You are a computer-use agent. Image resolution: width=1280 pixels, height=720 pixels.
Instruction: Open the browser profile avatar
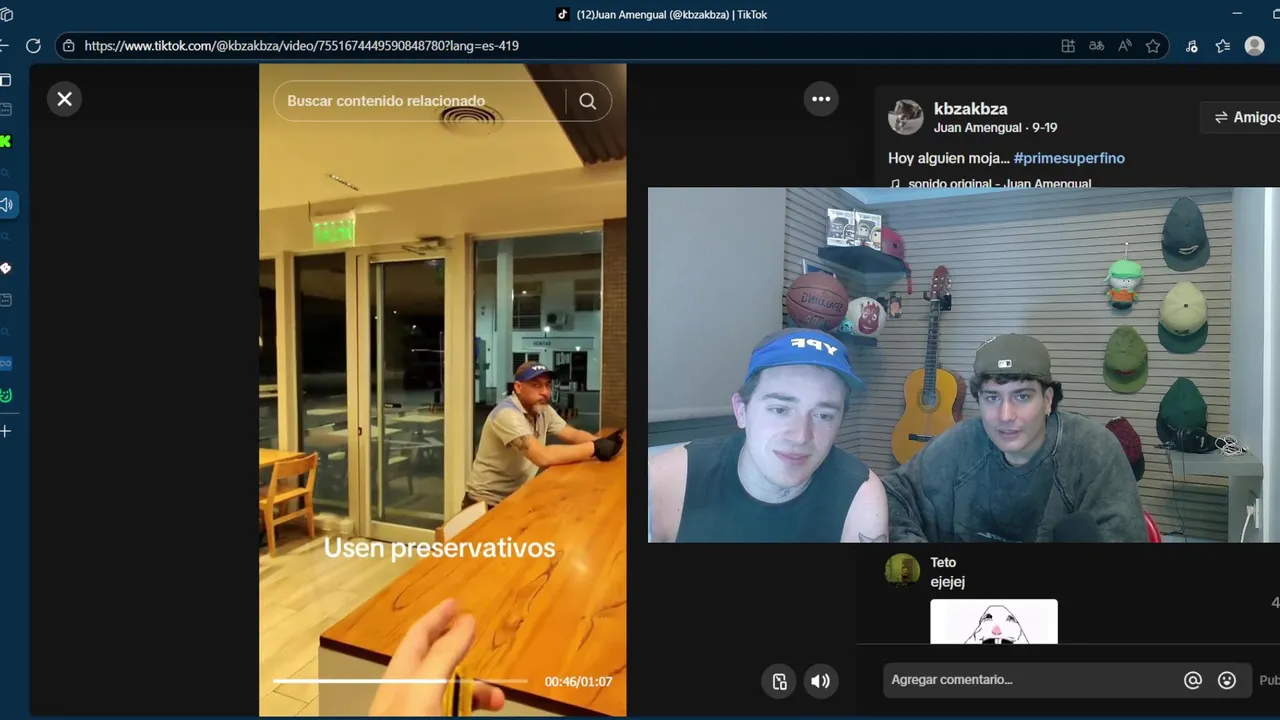[1254, 46]
